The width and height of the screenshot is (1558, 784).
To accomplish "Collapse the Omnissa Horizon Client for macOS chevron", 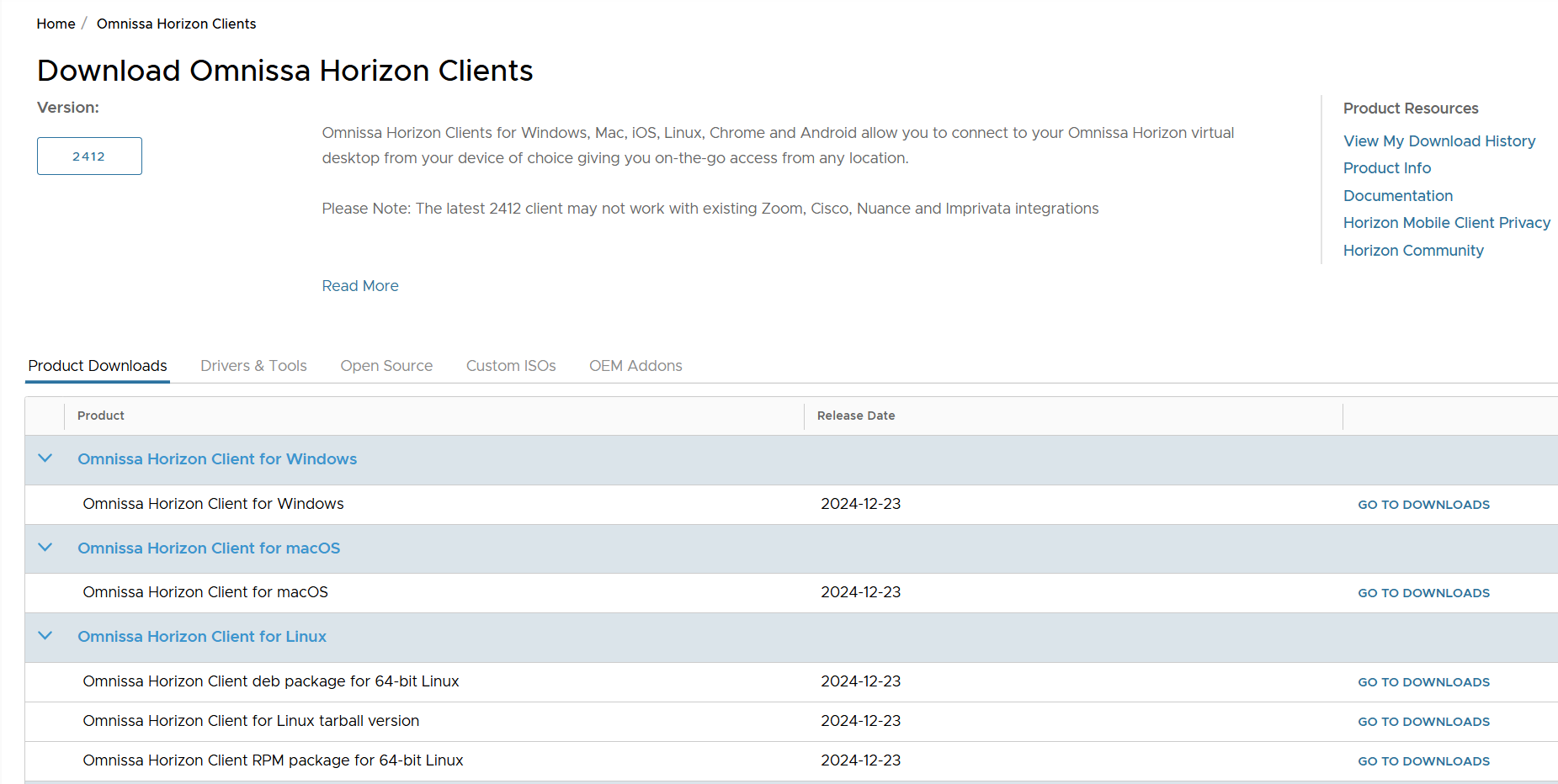I will pos(45,548).
